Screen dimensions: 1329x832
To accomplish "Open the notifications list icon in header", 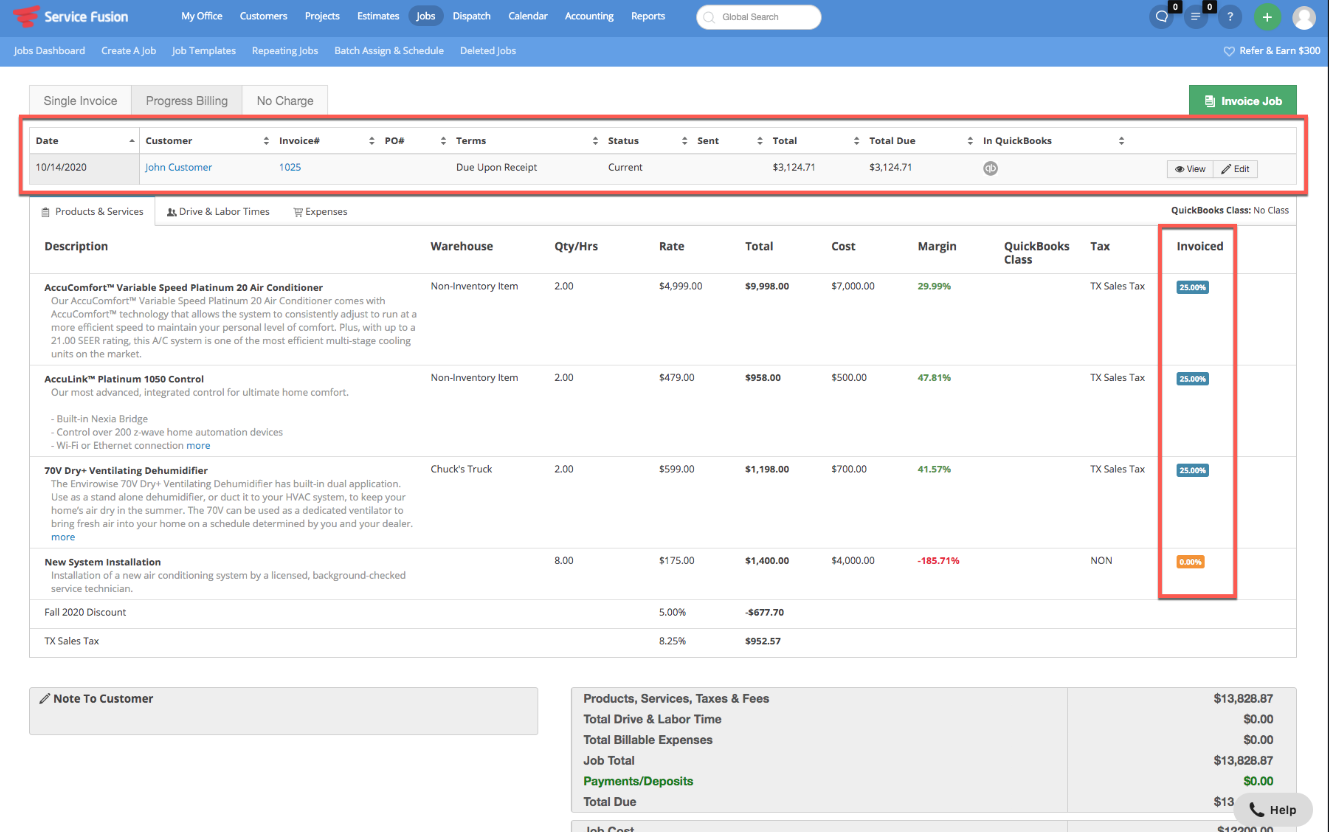I will tap(1197, 17).
